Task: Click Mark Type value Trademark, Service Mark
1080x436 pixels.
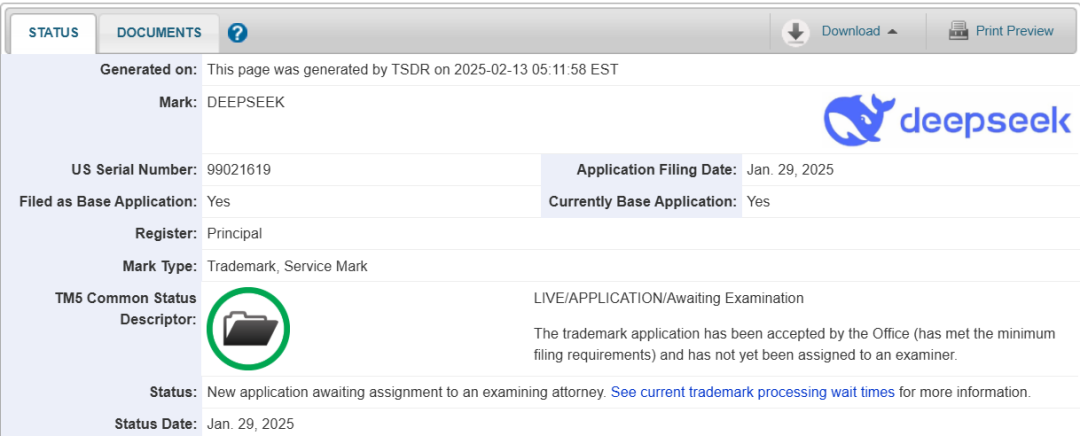Action: [287, 266]
